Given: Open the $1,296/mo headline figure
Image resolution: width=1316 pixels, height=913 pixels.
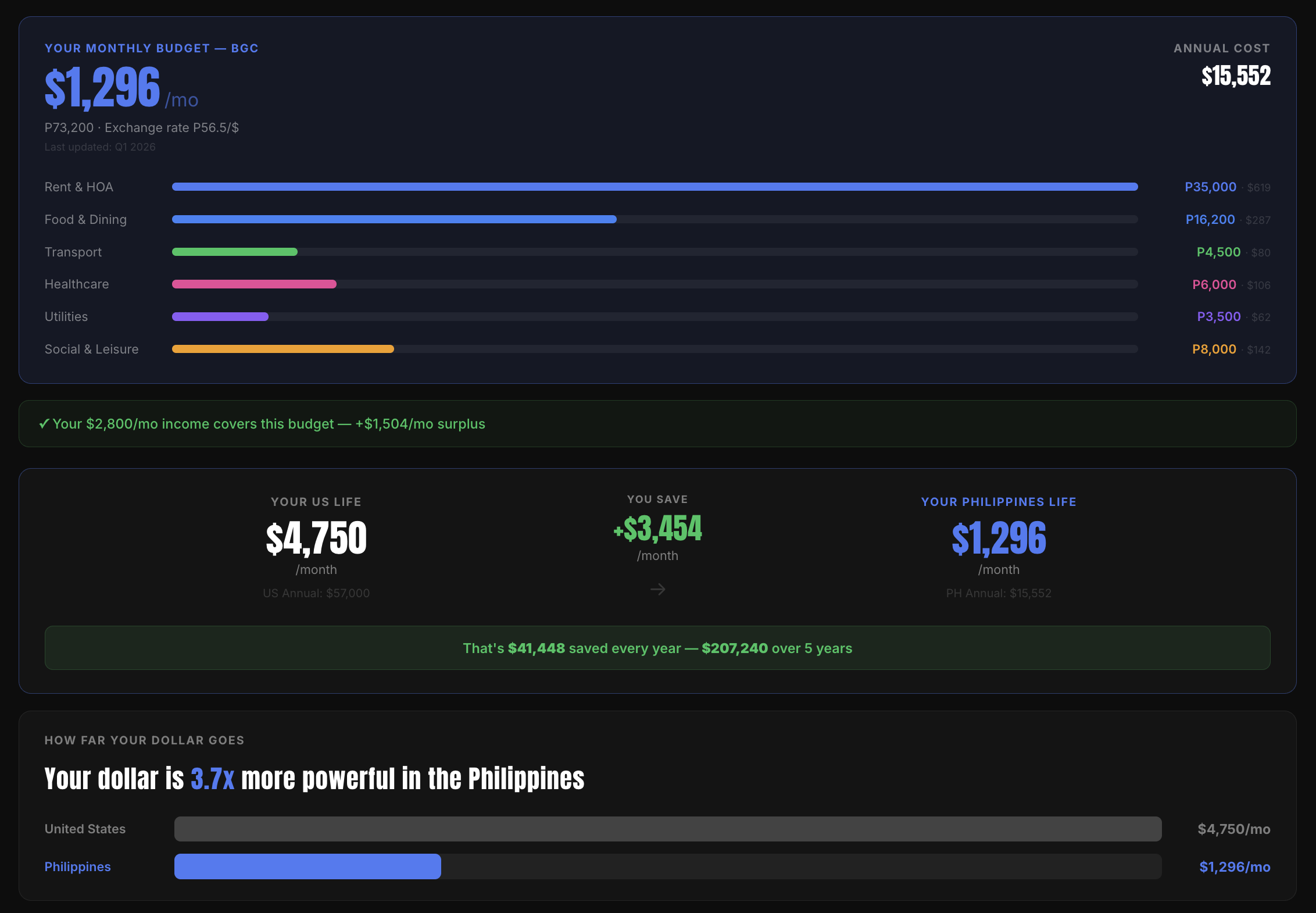Looking at the screenshot, I should tap(102, 87).
